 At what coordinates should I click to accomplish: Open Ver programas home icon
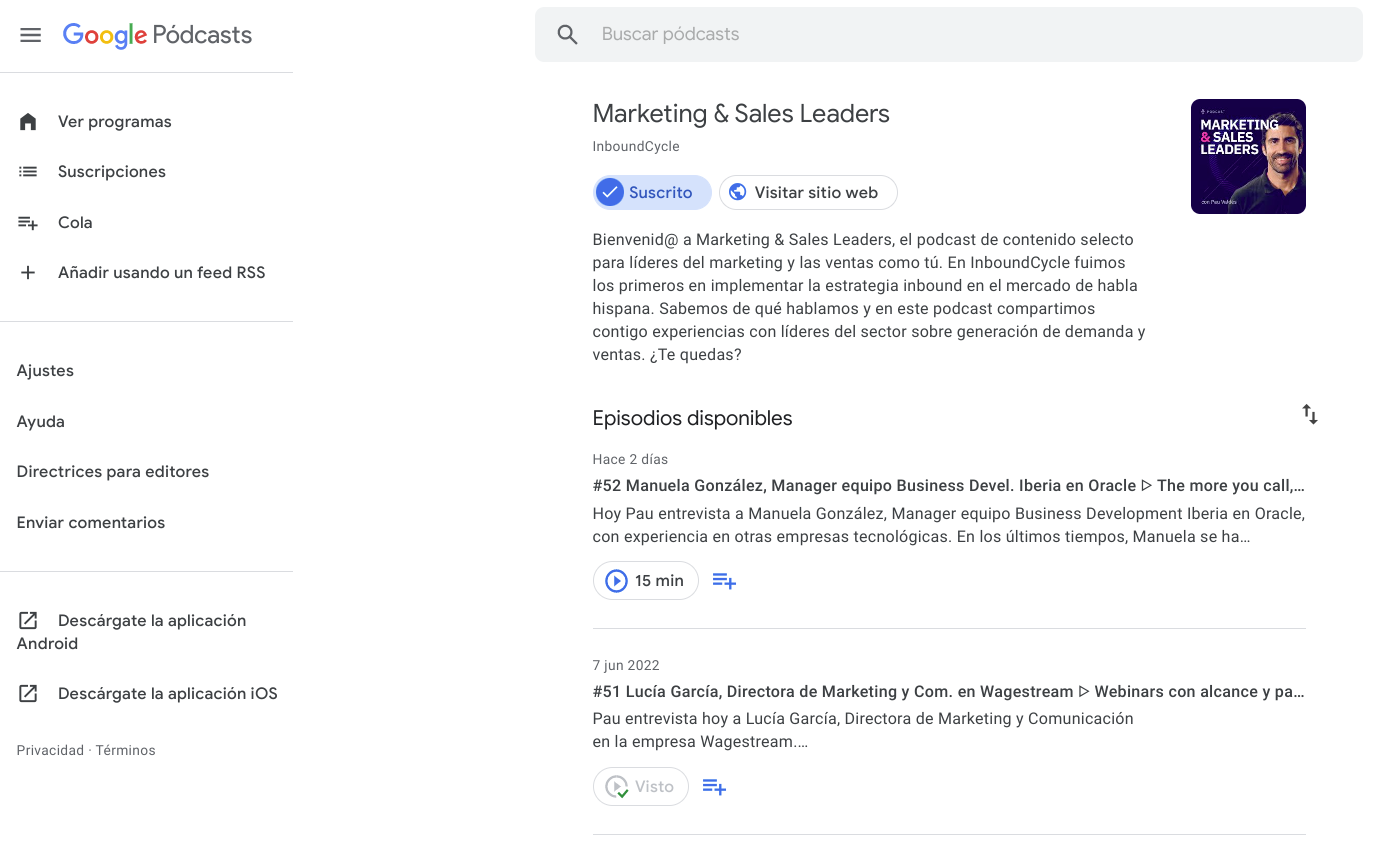[28, 122]
